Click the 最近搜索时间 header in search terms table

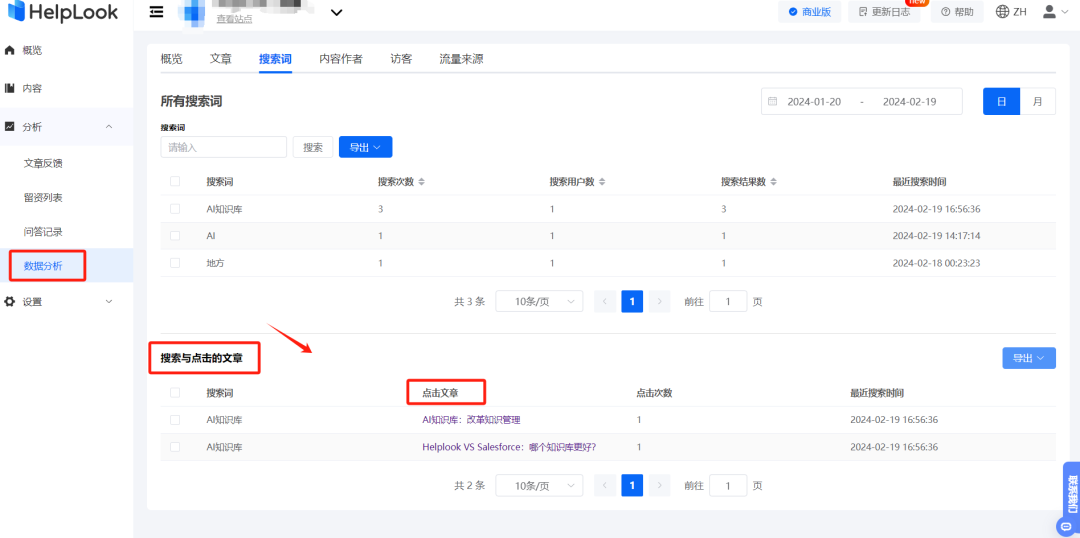(x=919, y=182)
